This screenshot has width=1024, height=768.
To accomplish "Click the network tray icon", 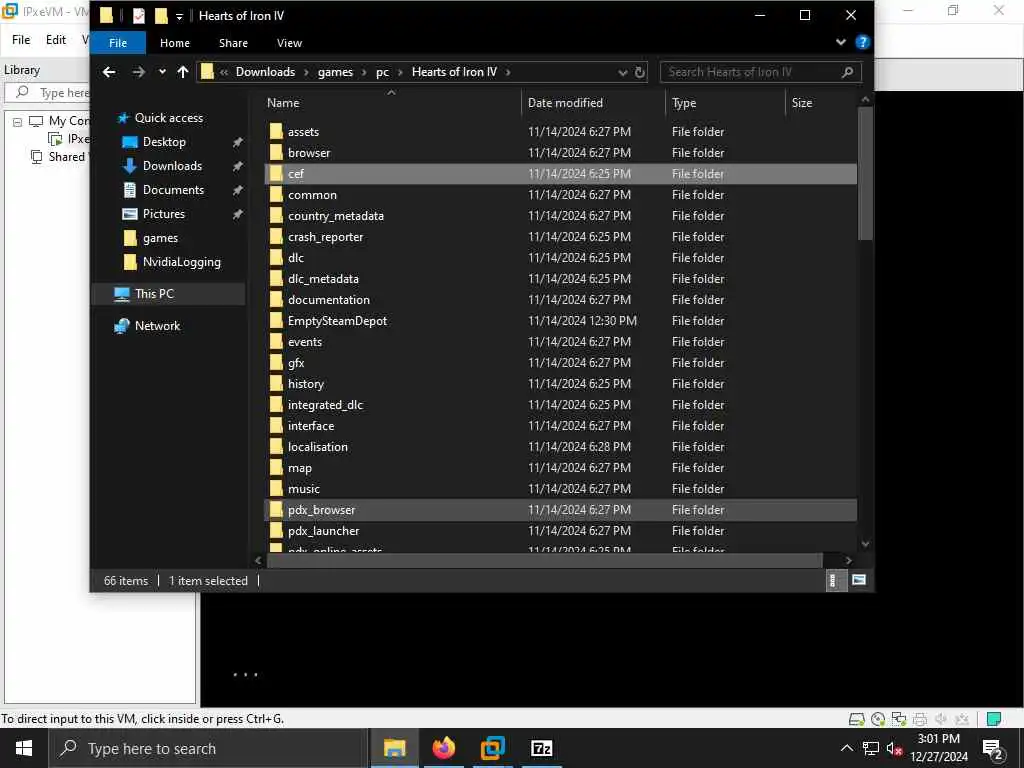I will click(x=871, y=748).
